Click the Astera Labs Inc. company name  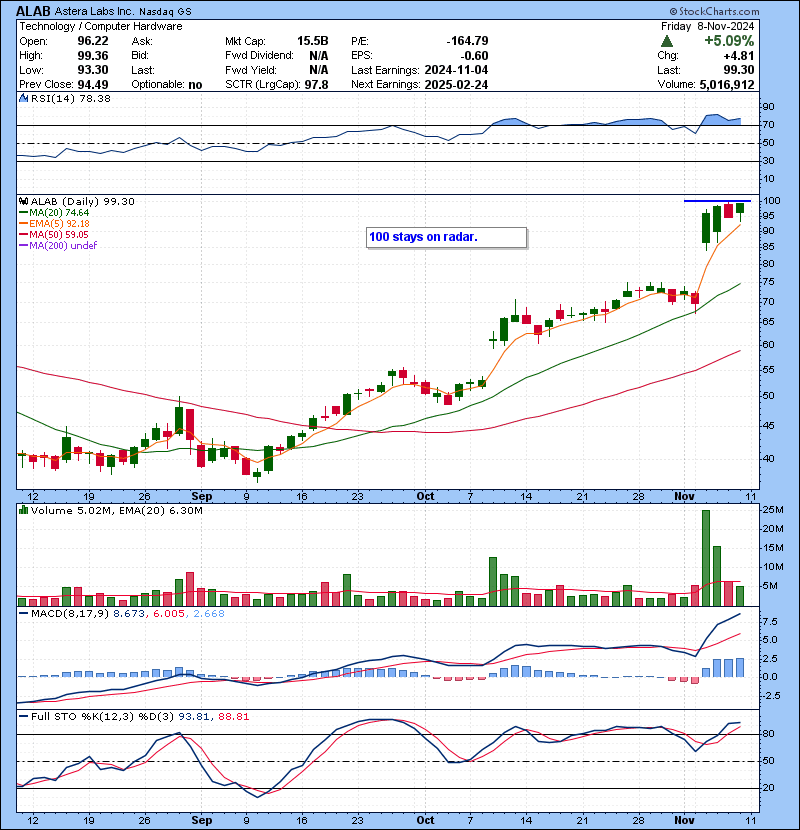[x=94, y=11]
